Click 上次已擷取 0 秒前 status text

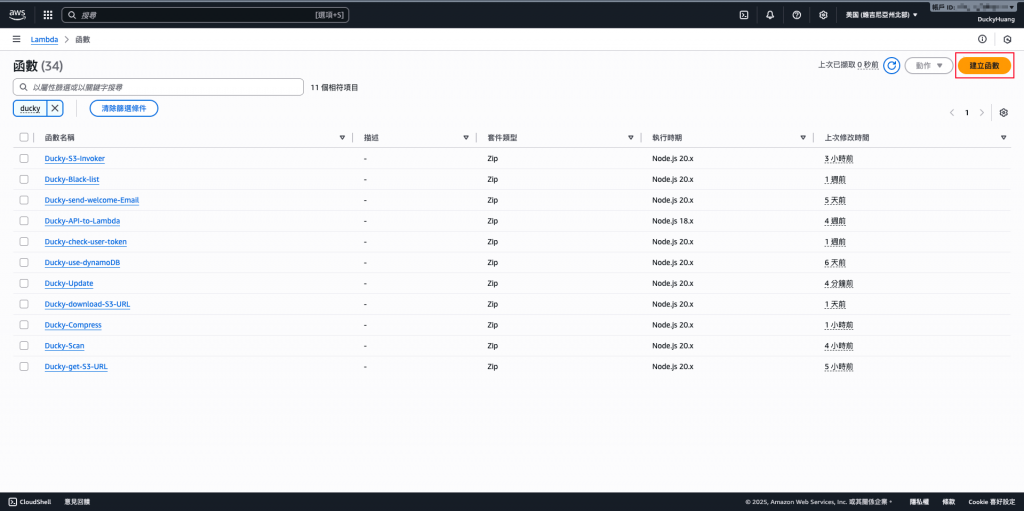(848, 65)
